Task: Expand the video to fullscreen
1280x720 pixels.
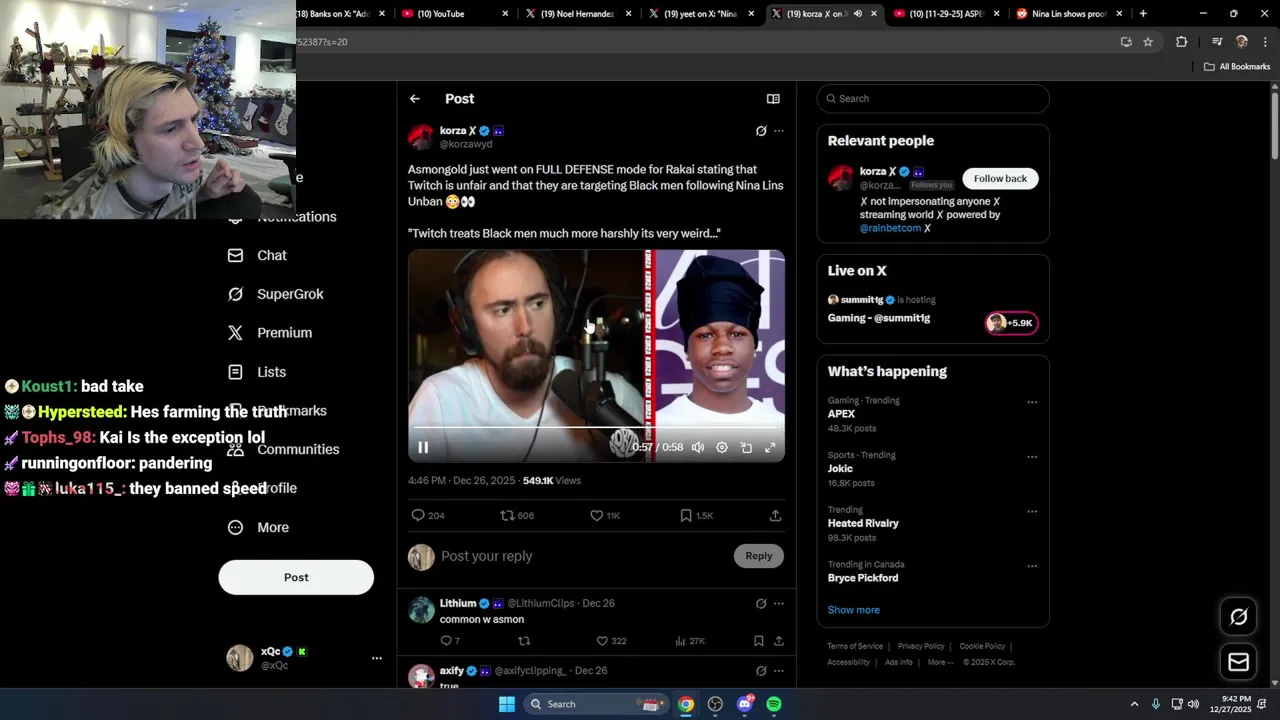Action: pyautogui.click(x=770, y=448)
